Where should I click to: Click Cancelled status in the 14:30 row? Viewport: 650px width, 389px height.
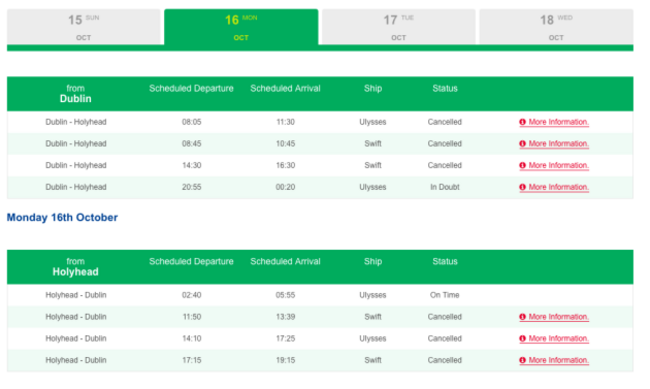pos(445,165)
